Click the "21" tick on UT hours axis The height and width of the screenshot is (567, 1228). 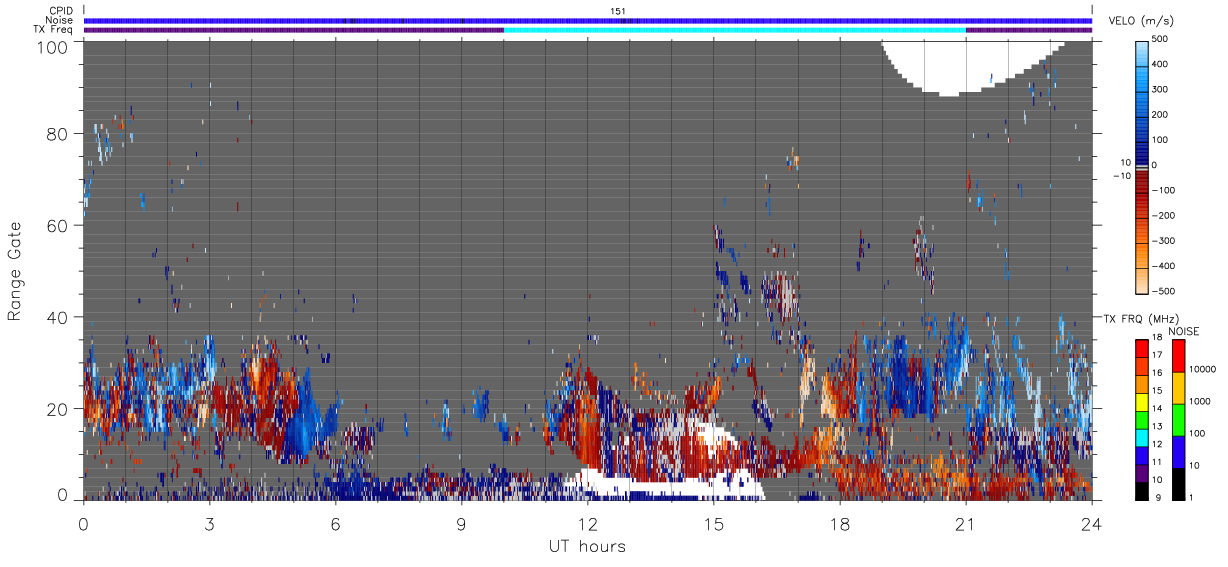click(x=966, y=522)
